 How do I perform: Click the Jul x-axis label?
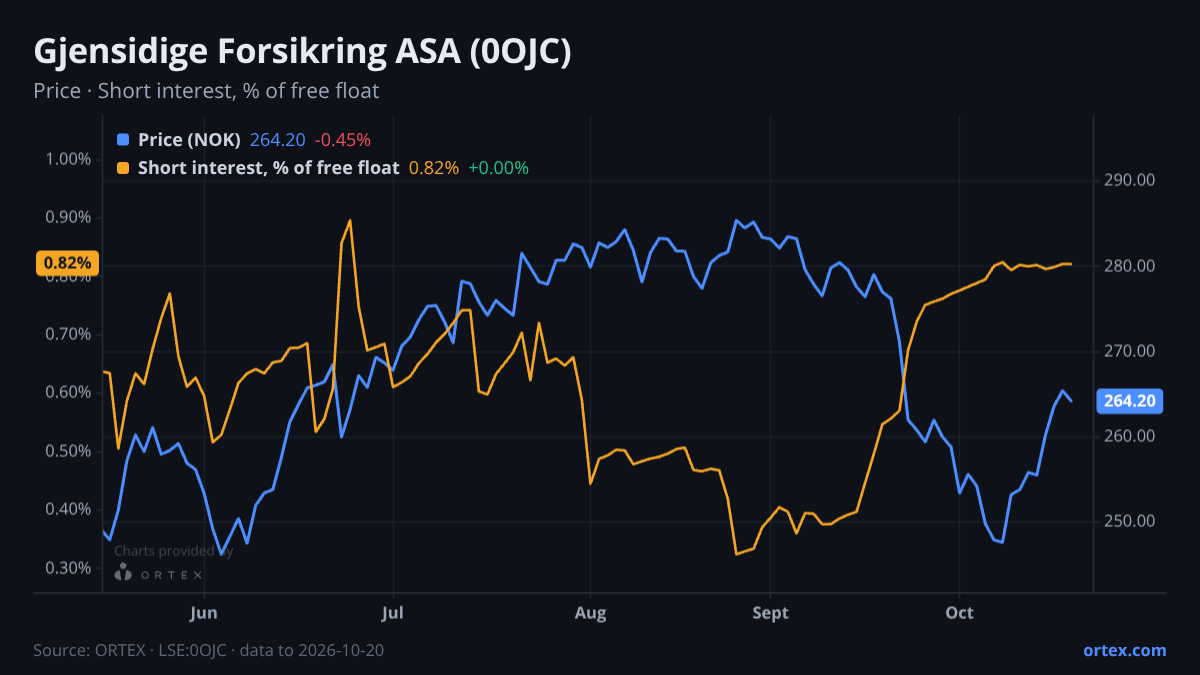(x=393, y=611)
